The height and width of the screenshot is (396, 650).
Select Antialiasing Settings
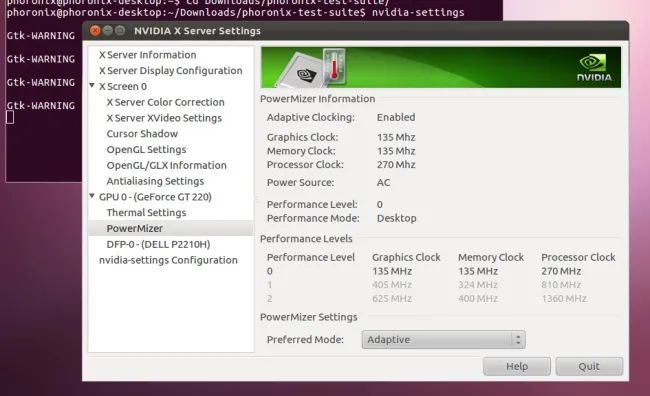click(x=155, y=181)
